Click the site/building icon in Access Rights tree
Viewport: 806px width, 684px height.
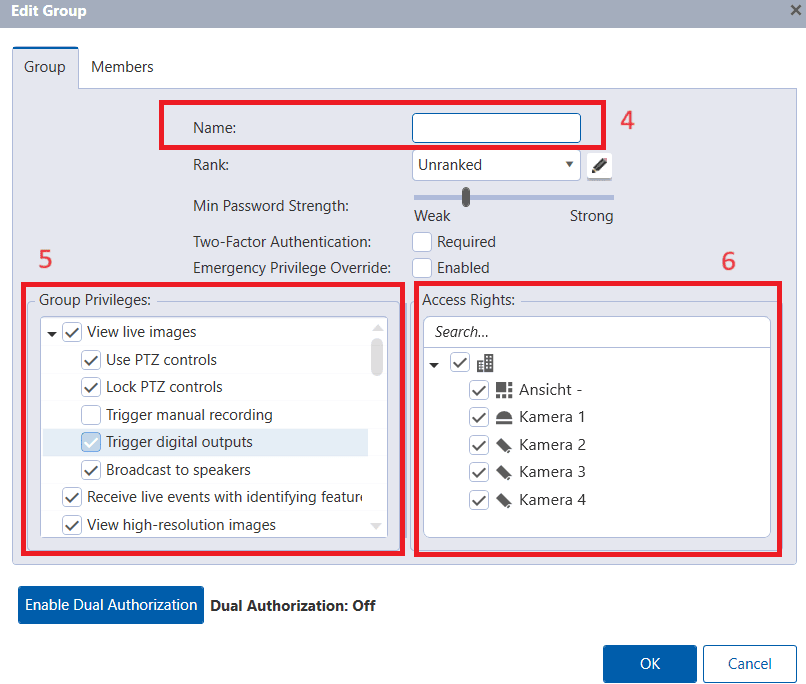coord(486,362)
